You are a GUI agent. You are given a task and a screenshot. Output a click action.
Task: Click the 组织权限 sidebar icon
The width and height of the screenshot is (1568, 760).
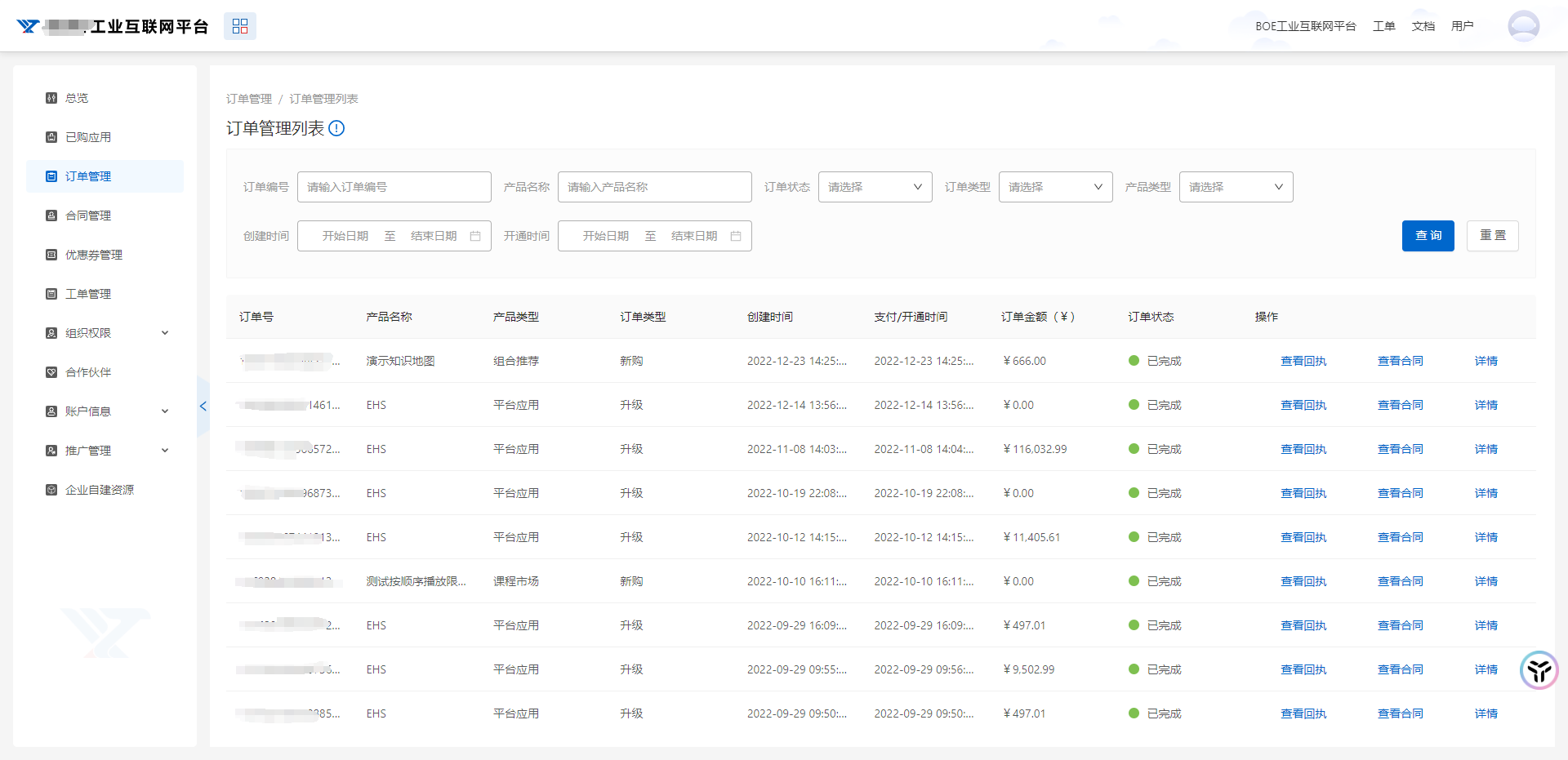pyautogui.click(x=51, y=333)
